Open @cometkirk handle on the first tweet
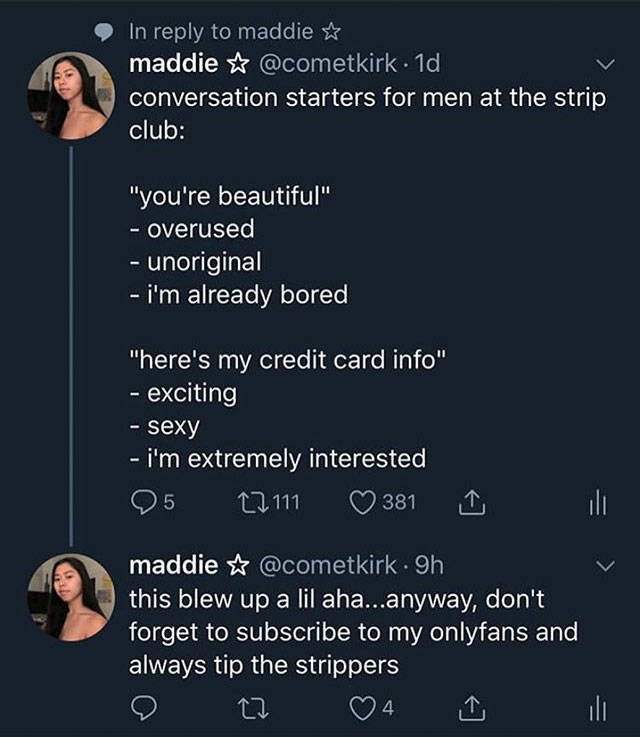 pyautogui.click(x=328, y=64)
